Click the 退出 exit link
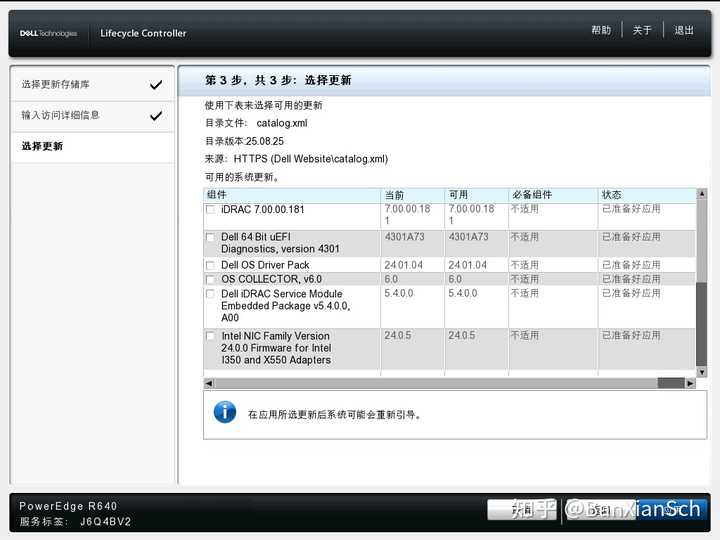The height and width of the screenshot is (540, 720). pos(684,30)
